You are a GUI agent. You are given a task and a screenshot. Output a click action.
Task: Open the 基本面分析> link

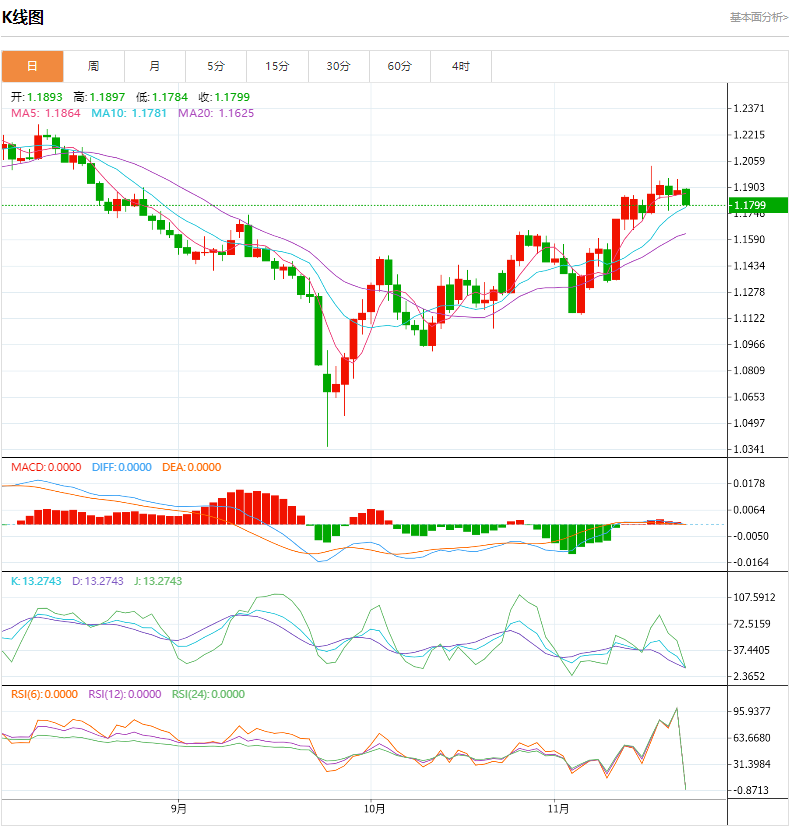pos(759,17)
